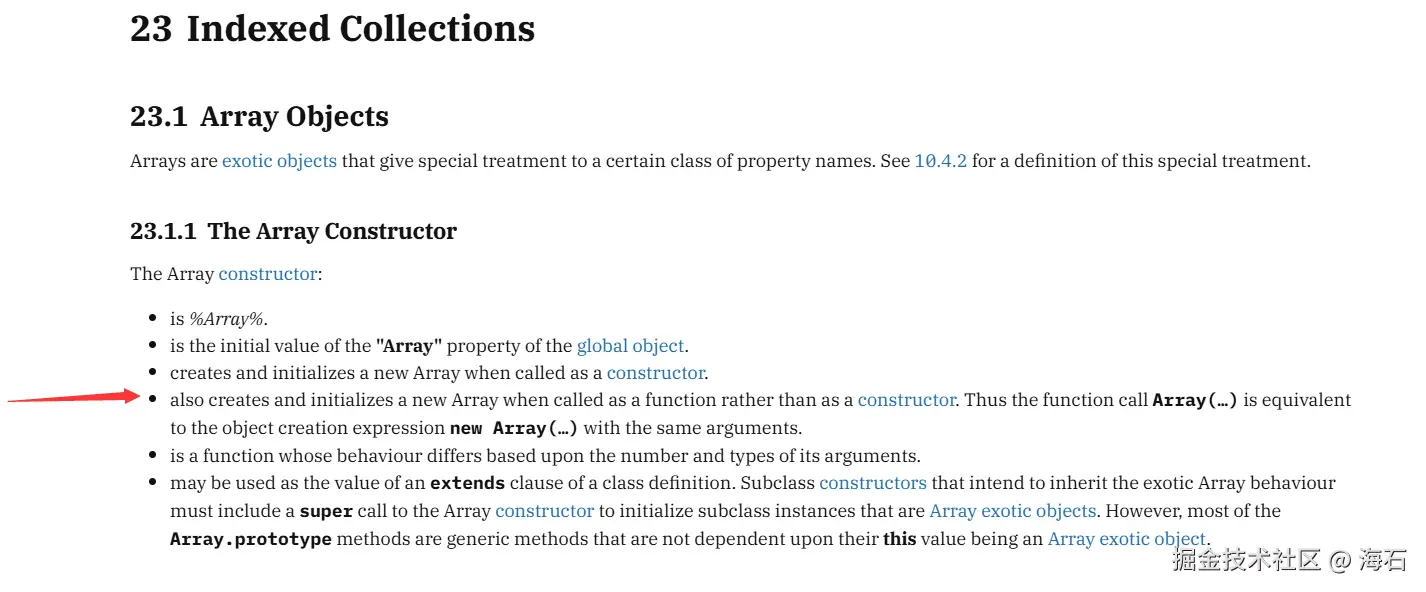The image size is (1426, 592).
Task: Follow the 10.4.2 section reference link
Action: (x=940, y=161)
